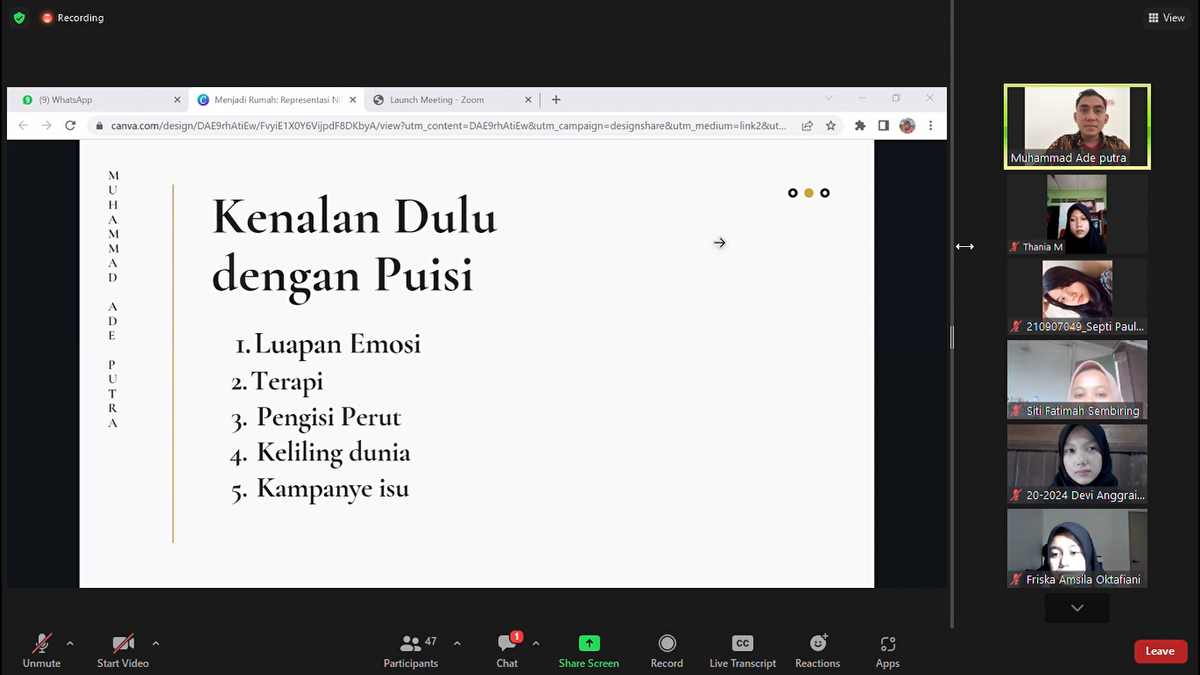Start recording with the Record icon

tap(667, 644)
